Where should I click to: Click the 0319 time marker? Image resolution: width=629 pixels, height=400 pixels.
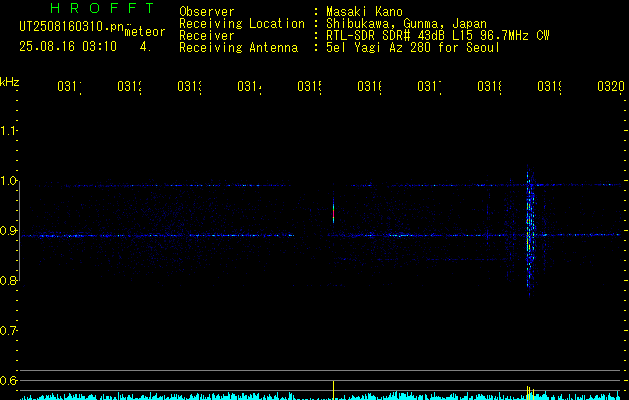pyautogui.click(x=550, y=86)
